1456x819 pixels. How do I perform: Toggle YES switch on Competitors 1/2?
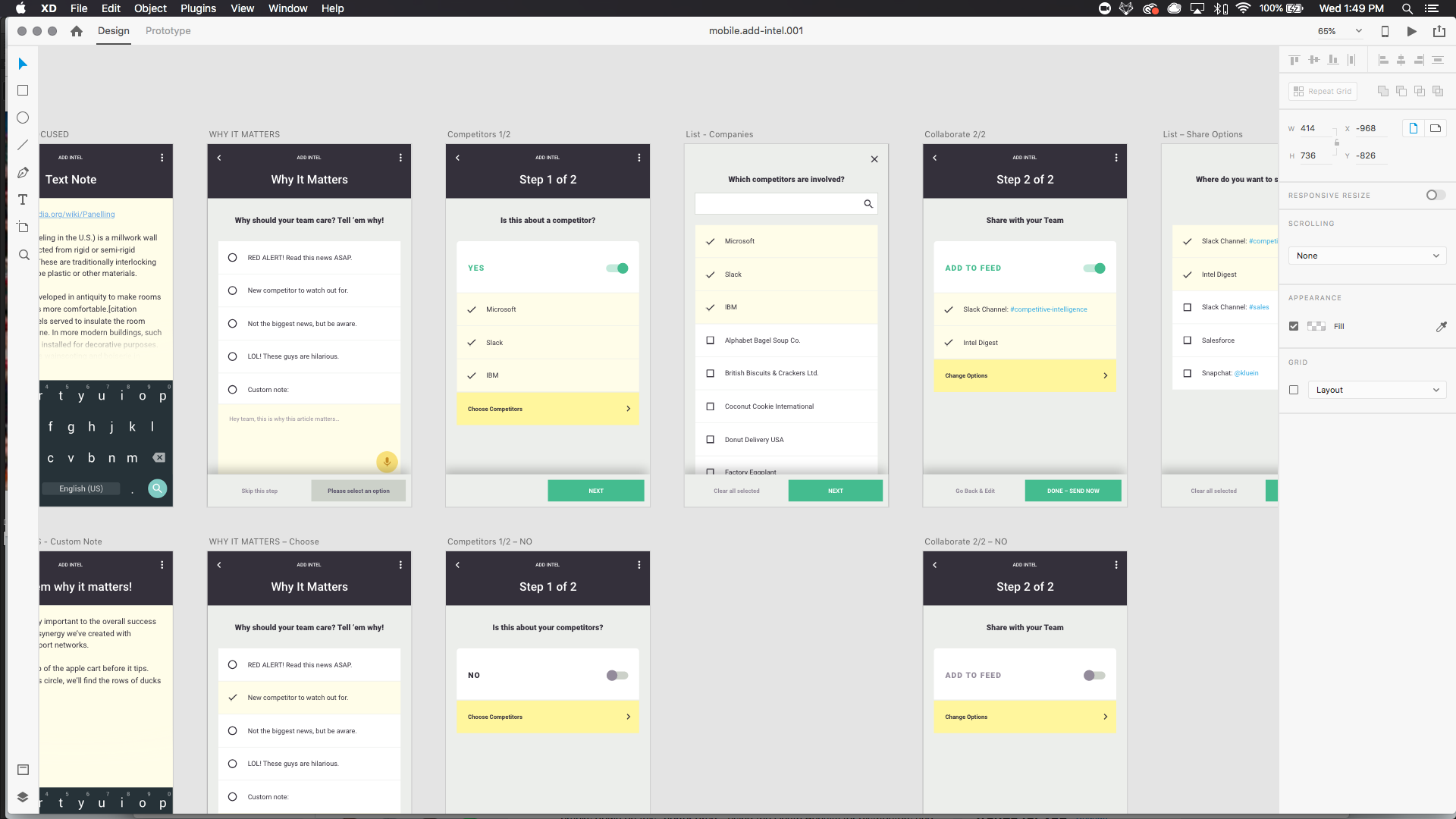pos(617,268)
